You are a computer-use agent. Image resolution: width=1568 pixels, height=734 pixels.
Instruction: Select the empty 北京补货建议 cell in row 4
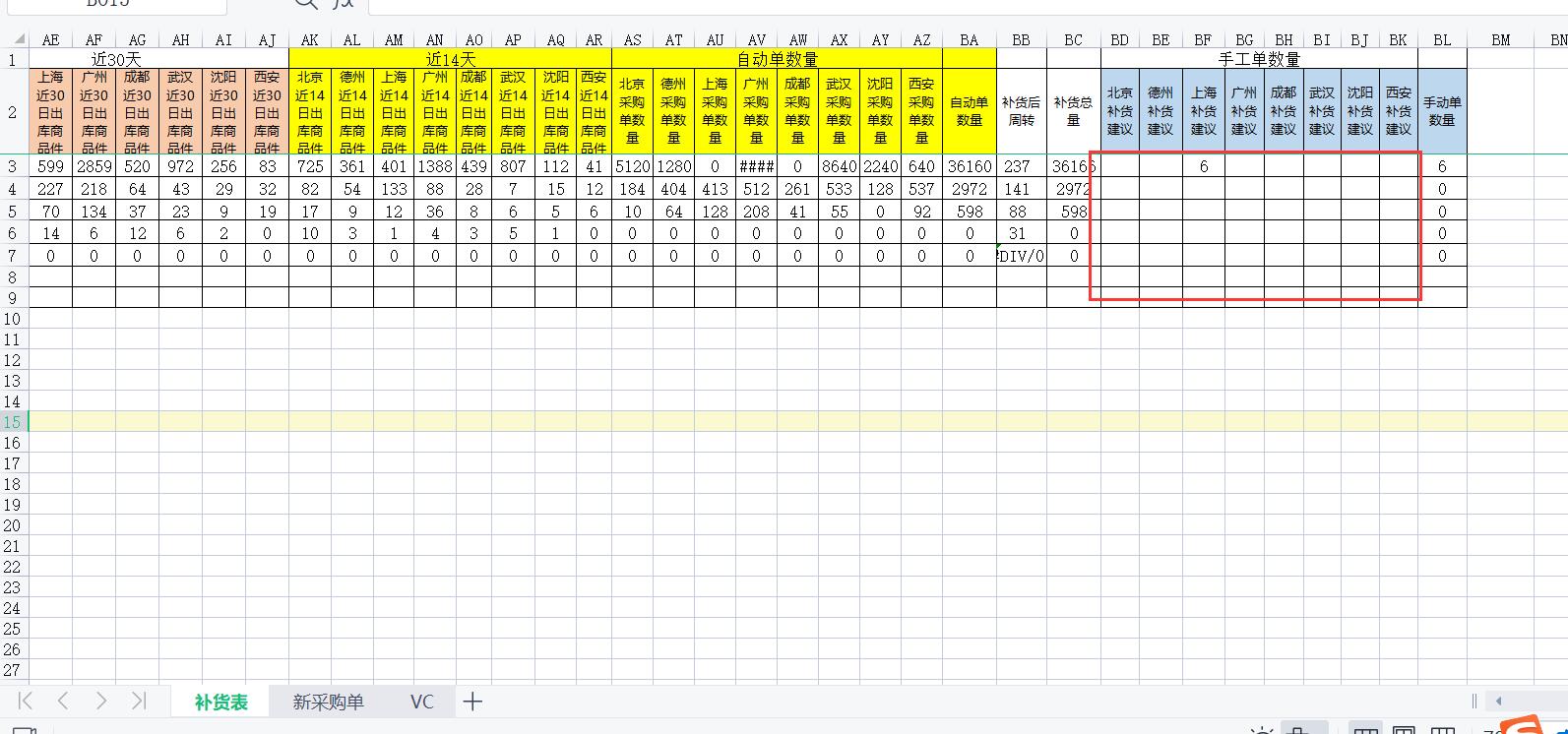[1120, 189]
